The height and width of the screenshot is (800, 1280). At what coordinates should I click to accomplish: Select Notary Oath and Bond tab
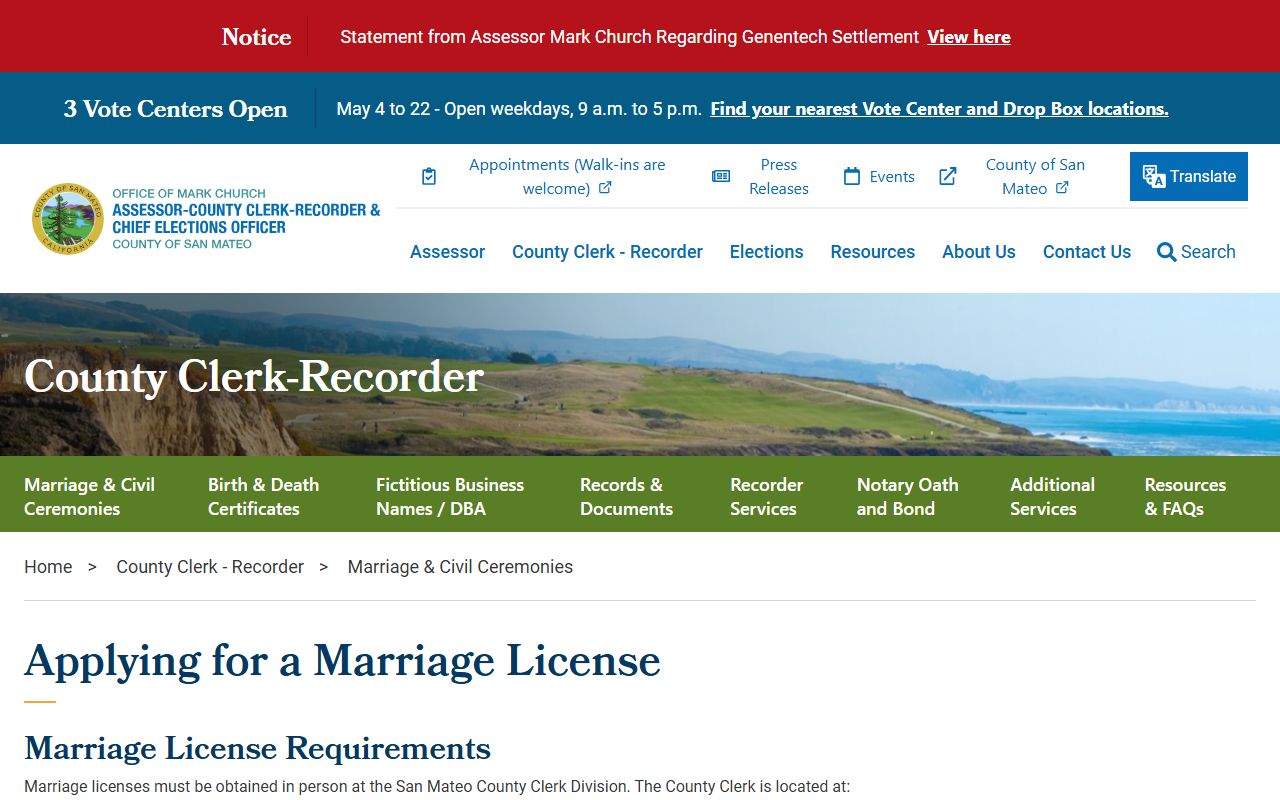click(x=907, y=496)
